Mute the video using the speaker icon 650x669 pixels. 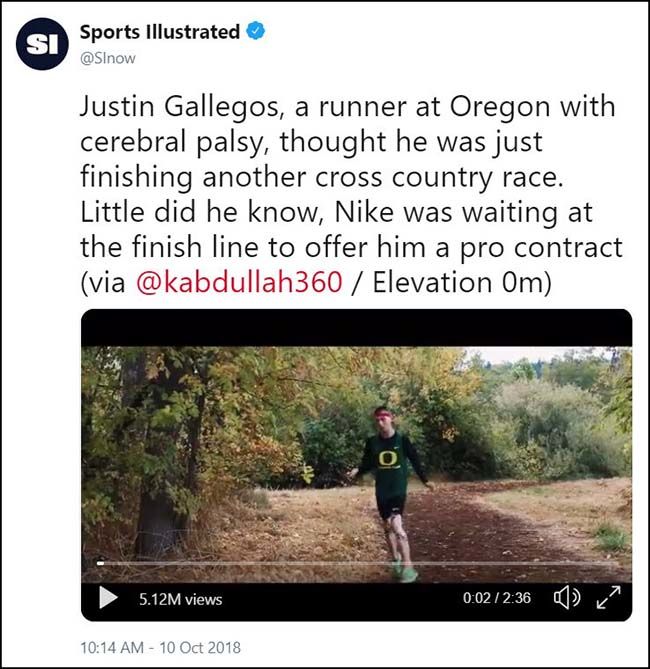coord(565,598)
